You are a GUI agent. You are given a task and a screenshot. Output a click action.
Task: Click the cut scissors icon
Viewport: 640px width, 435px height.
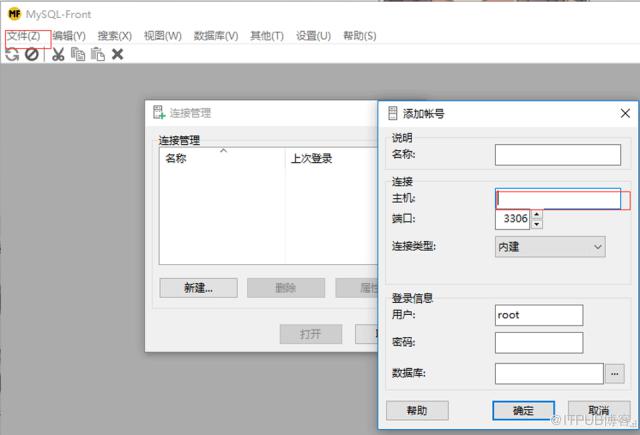point(58,54)
